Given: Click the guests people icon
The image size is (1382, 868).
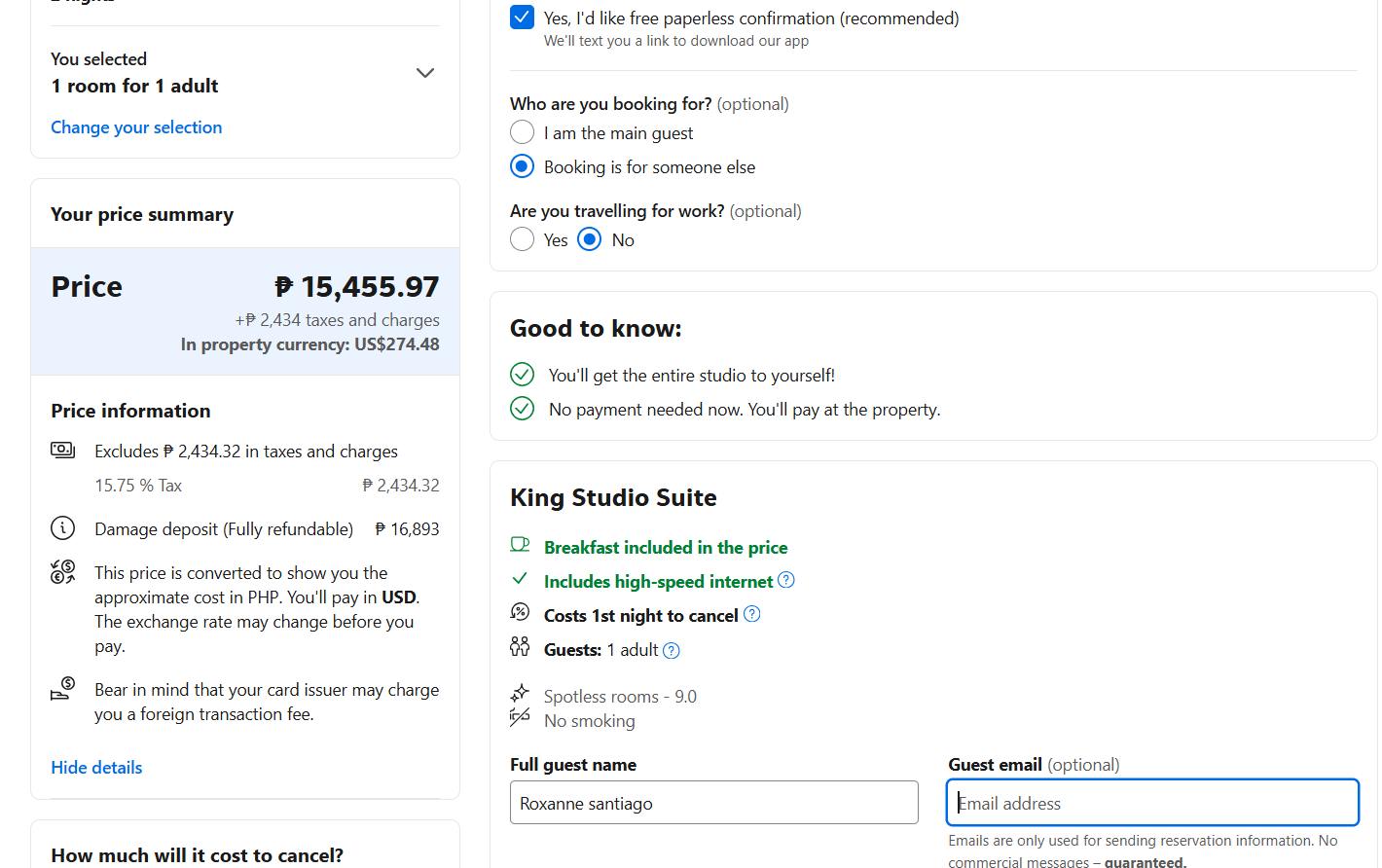Looking at the screenshot, I should pos(520,647).
